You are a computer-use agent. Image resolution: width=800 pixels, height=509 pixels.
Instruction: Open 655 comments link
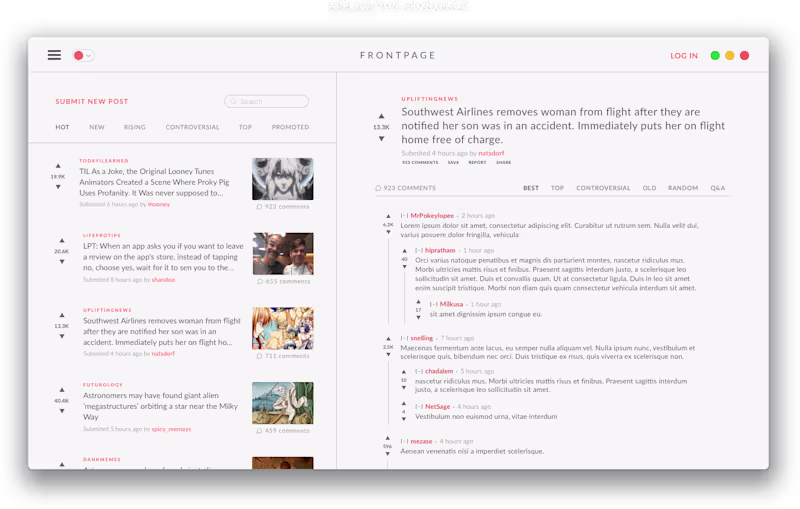[283, 281]
